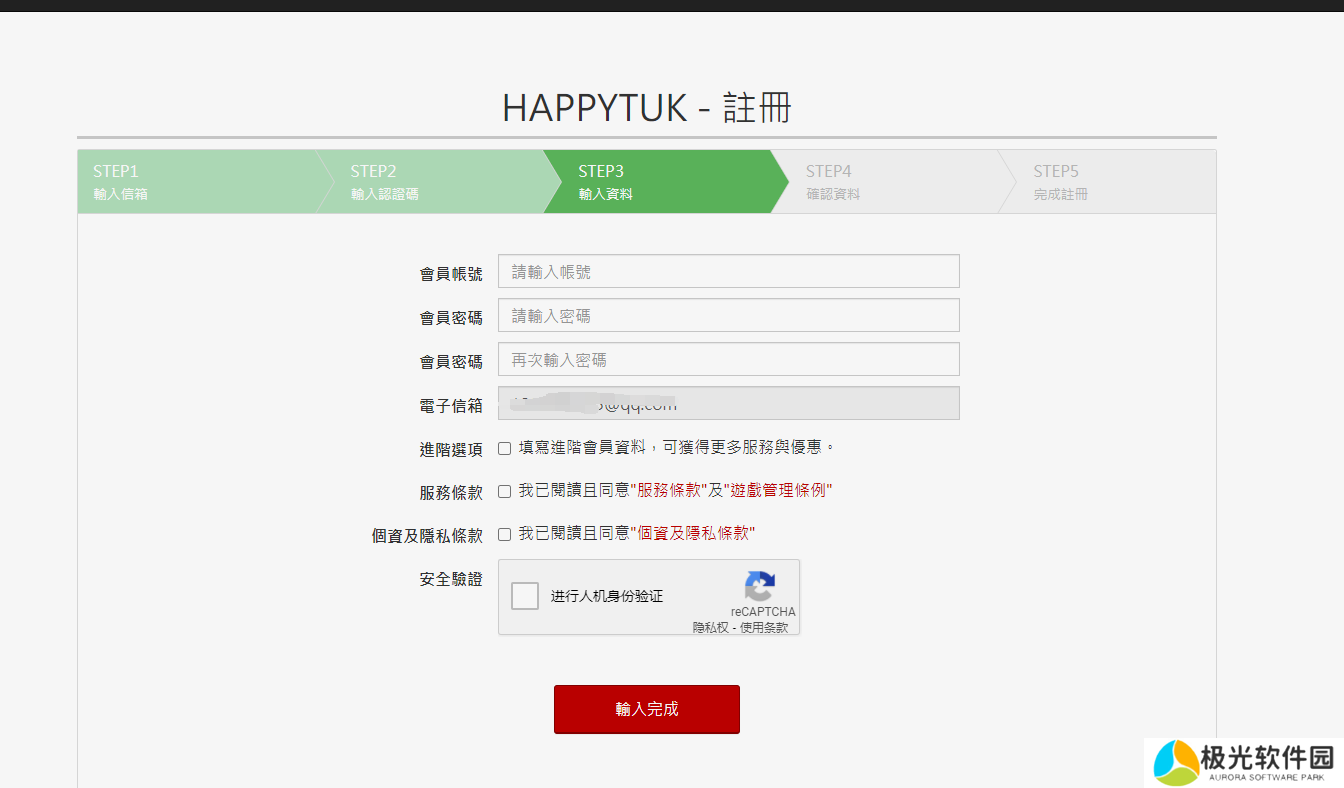Open the reCAPTCHA 隐私权 link
1344x788 pixels.
(x=710, y=628)
